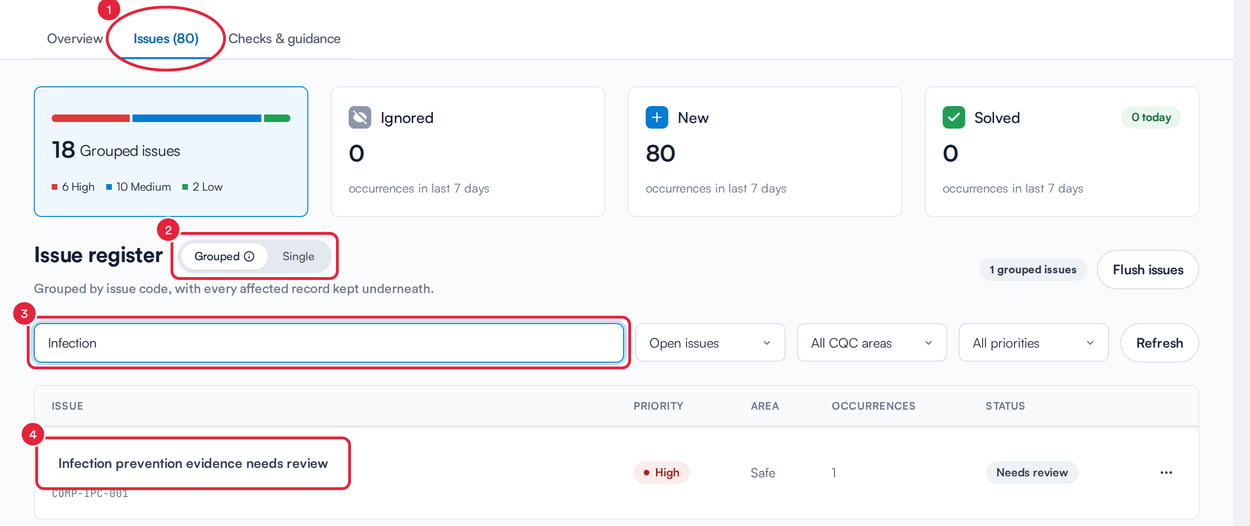Open the Solved occurrences card
1250x526 pixels.
pos(1062,151)
